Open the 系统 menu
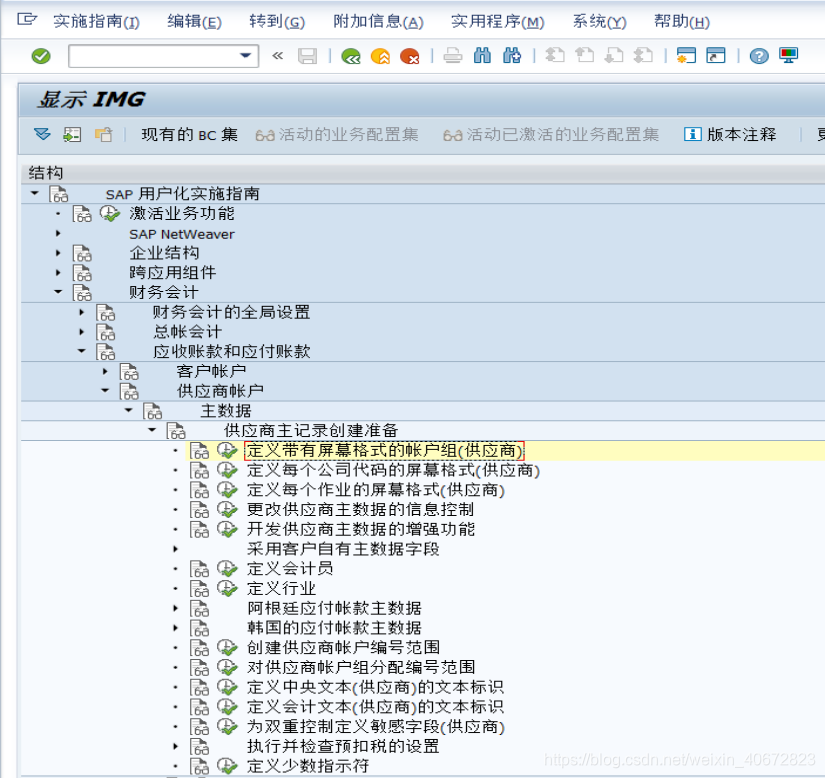 [x=599, y=22]
